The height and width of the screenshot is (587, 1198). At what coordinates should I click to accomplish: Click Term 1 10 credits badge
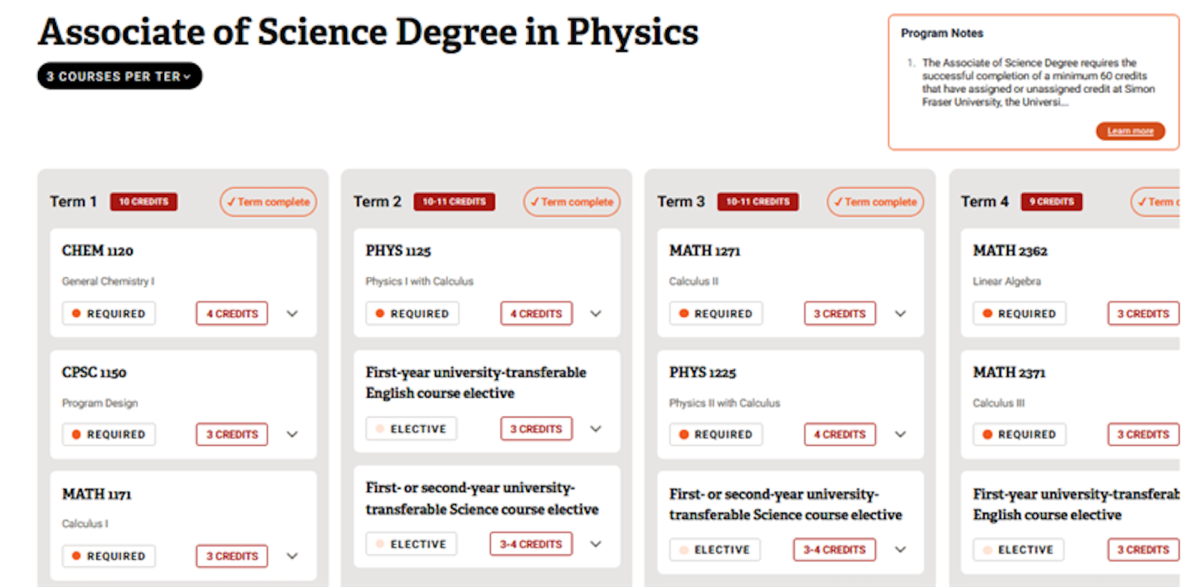point(144,202)
